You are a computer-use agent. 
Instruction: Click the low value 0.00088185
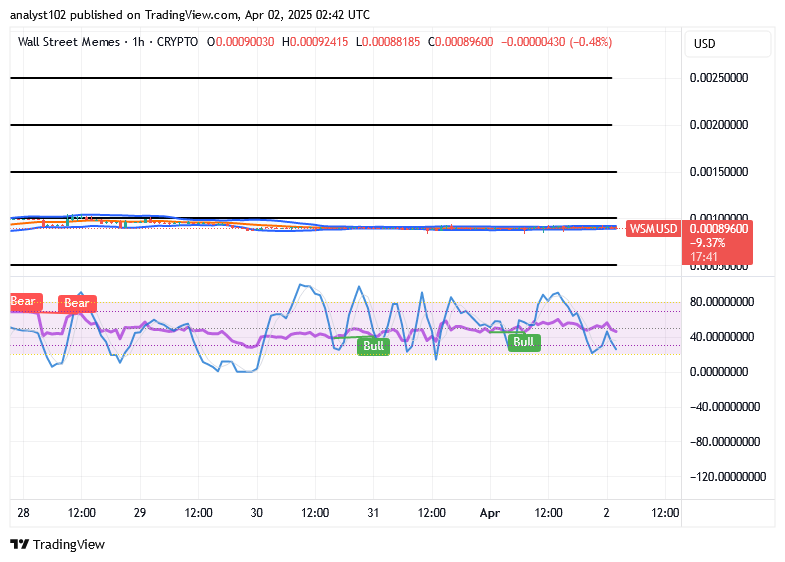pos(391,42)
